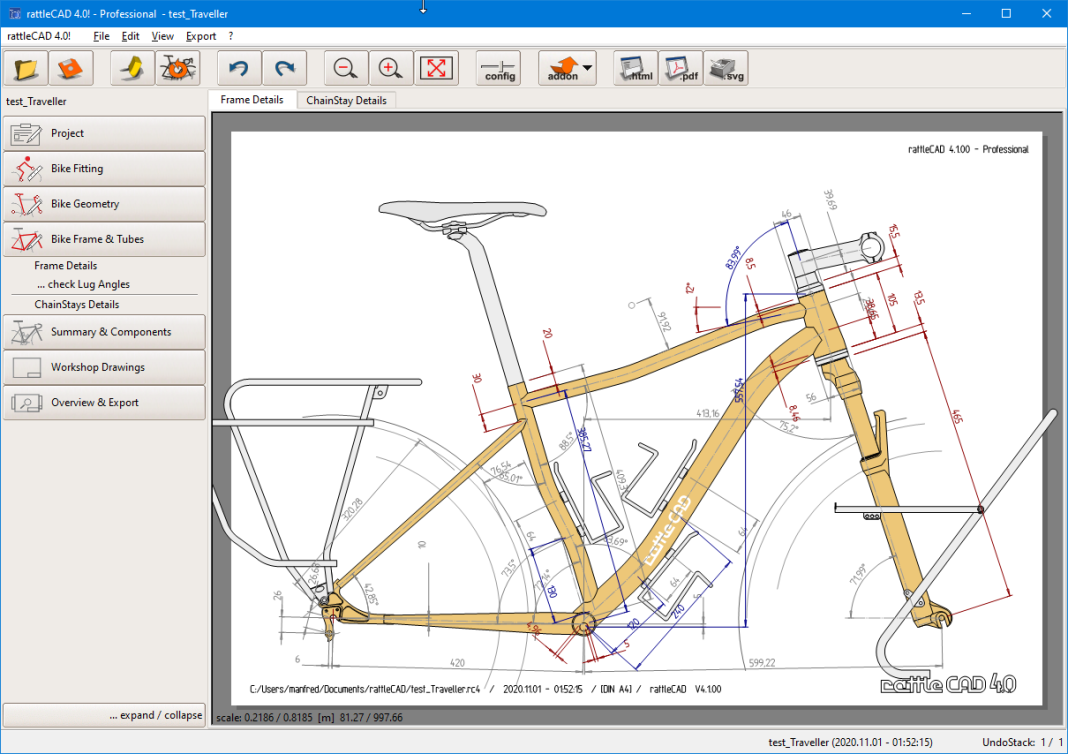The height and width of the screenshot is (754, 1068).
Task: Expand the Summary & Components section
Action: 104,332
